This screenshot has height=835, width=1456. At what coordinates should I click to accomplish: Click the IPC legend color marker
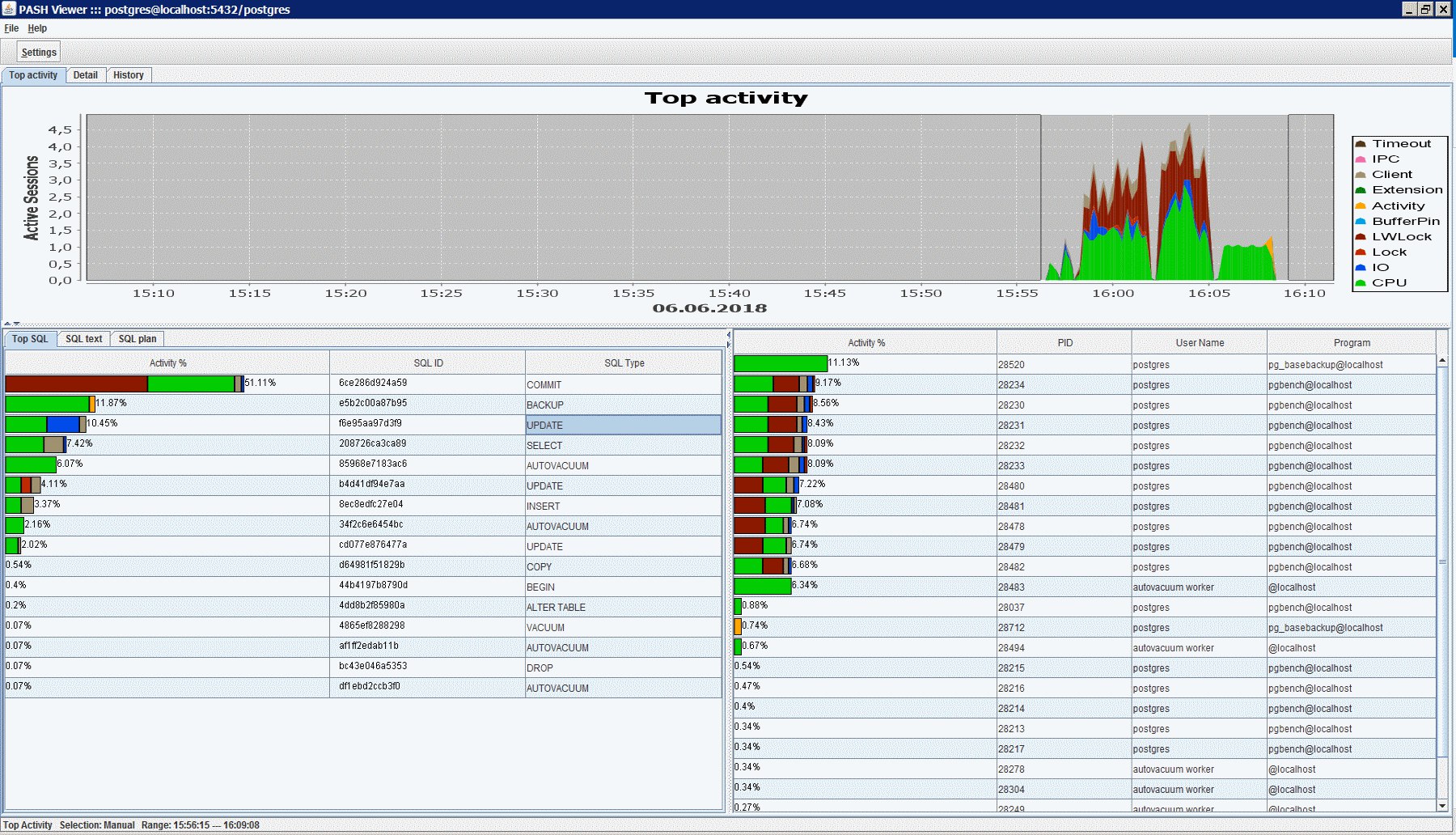(1361, 159)
